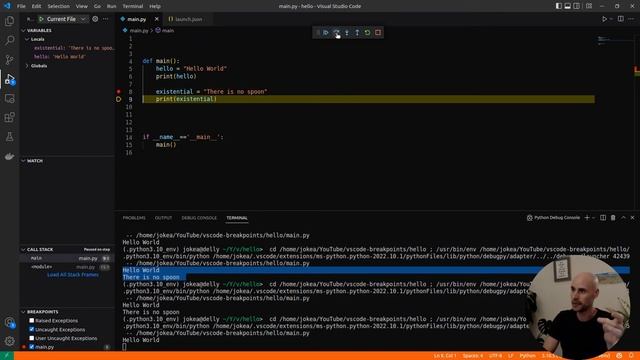Toggle breakpoint dot on line 8
This screenshot has height=360, width=640.
(118, 92)
